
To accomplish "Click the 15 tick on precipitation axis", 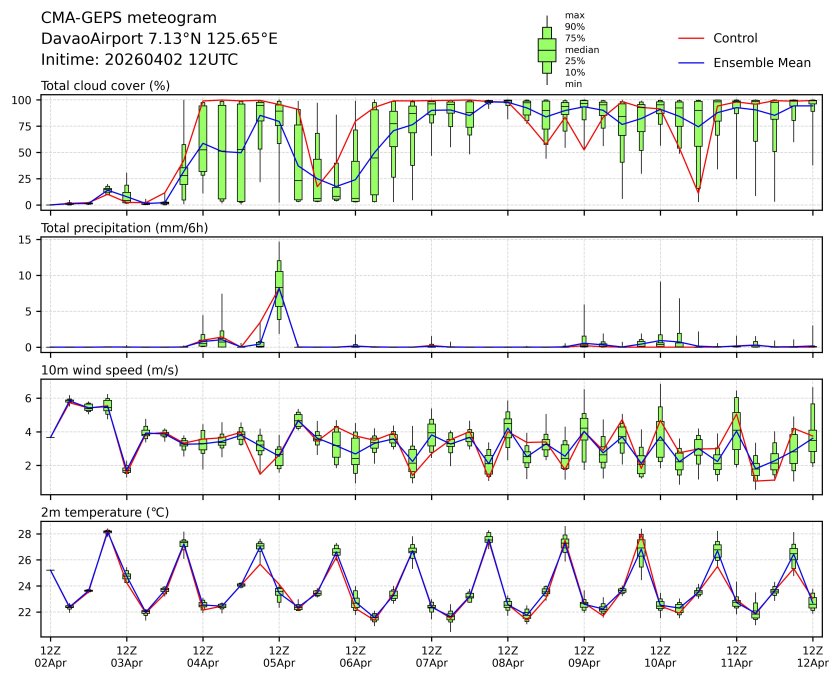I will point(30,239).
